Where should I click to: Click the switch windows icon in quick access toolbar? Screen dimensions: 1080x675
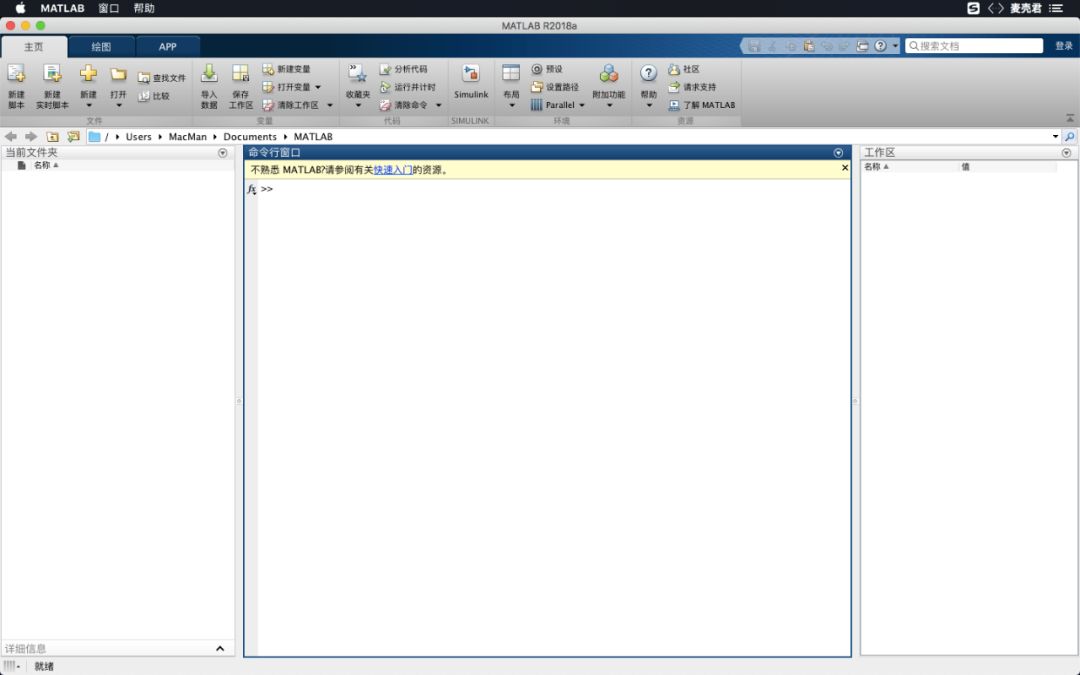click(862, 46)
